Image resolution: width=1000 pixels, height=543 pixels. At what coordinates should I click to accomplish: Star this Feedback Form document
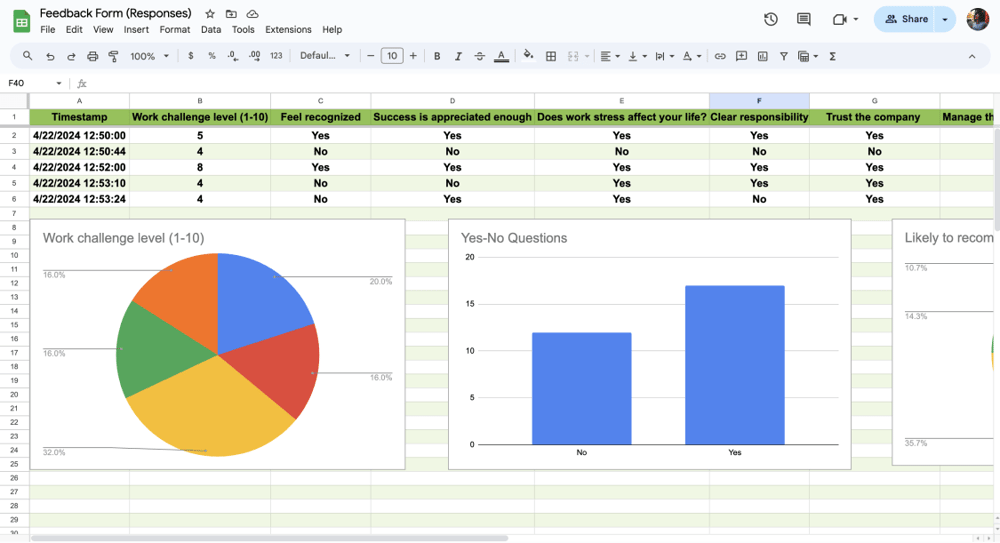pos(210,14)
